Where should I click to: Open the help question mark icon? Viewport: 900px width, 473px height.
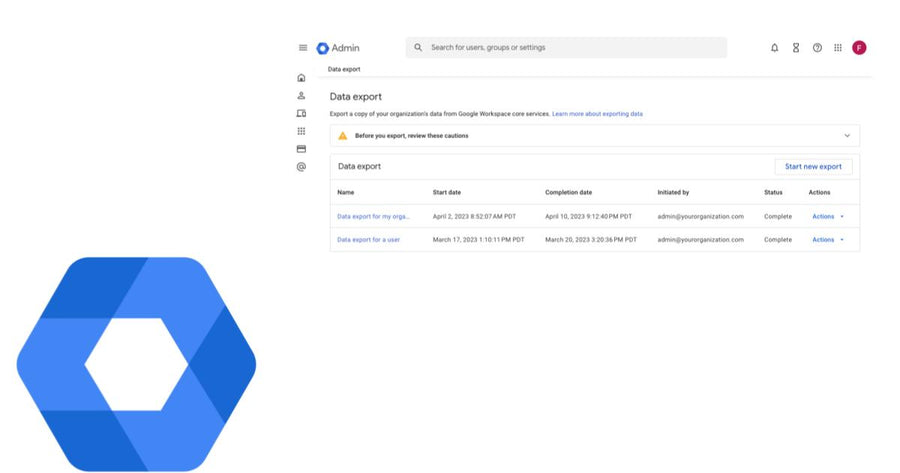tap(817, 48)
